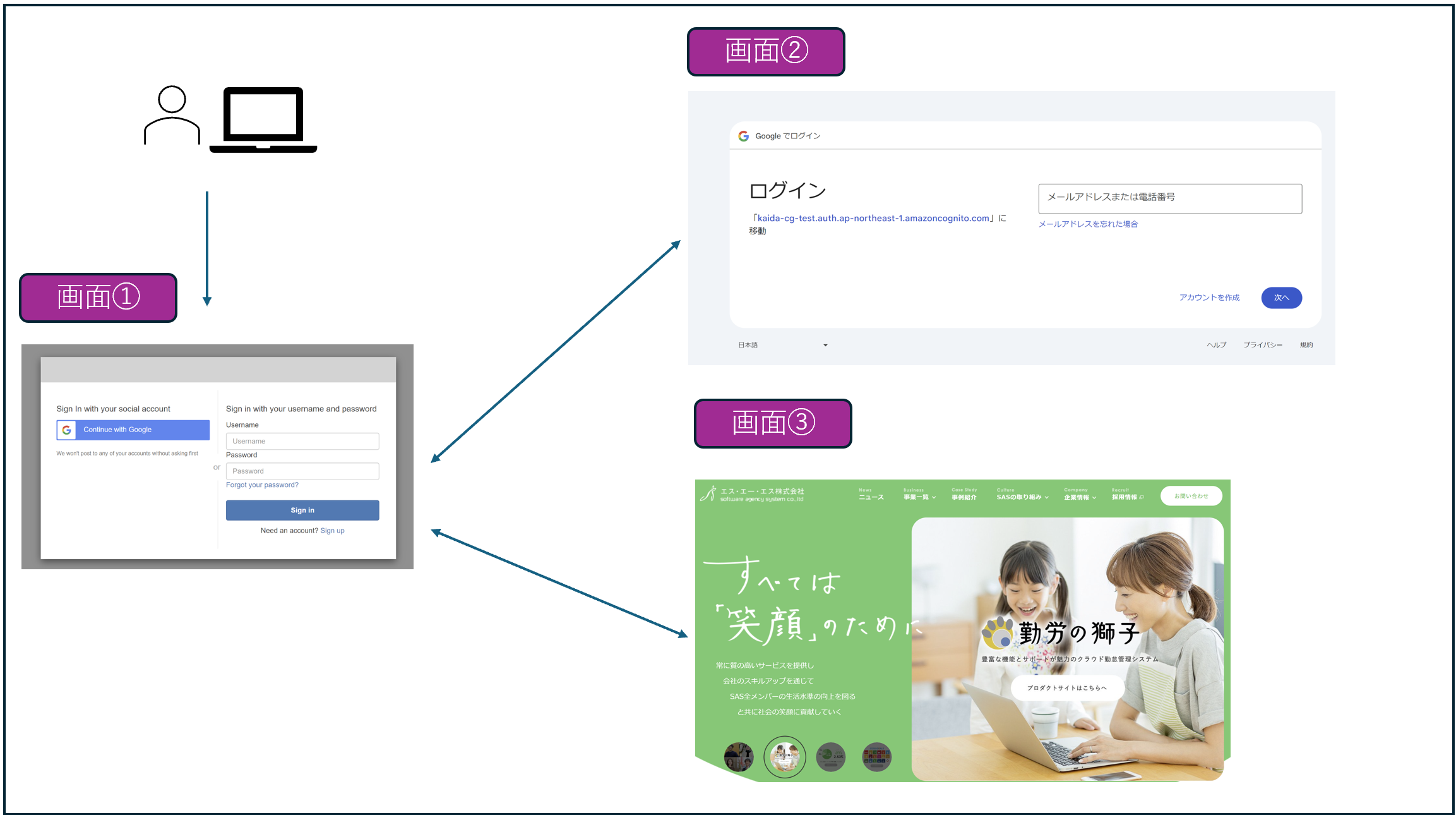Click the Google icon on Continue with Google
This screenshot has height=815, width=1456.
pyautogui.click(x=68, y=430)
